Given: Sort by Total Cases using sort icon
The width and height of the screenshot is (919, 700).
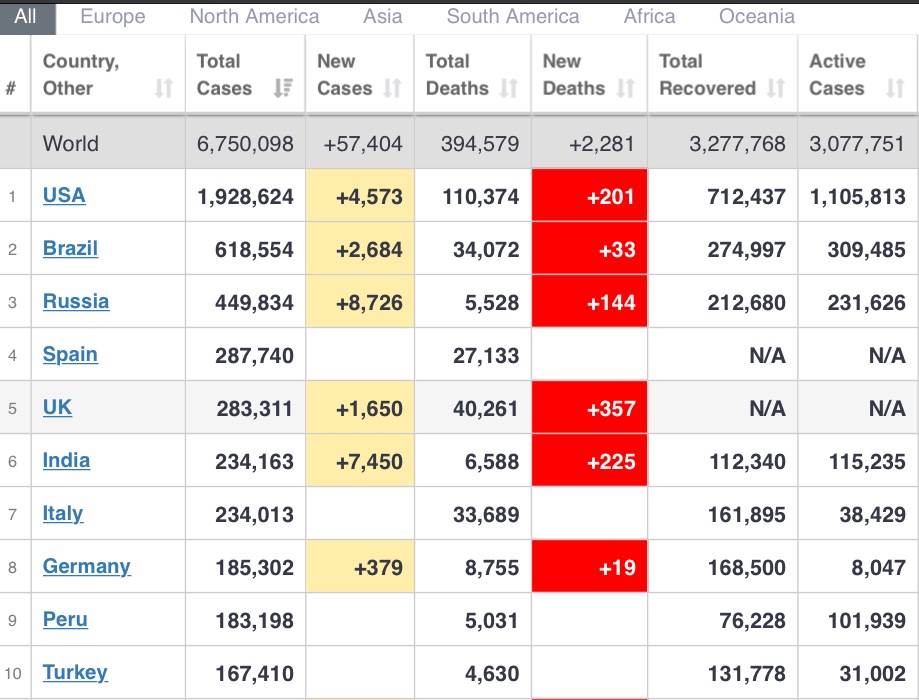Looking at the screenshot, I should pos(284,88).
